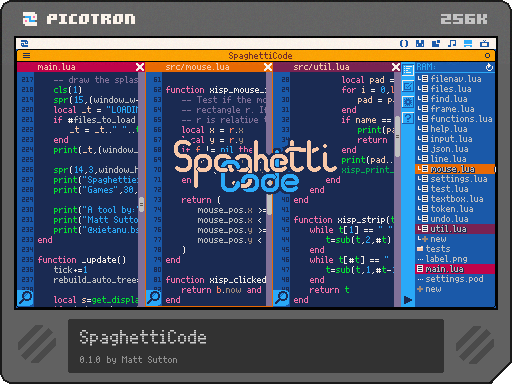Open the code editor workspace parentheses icon

coord(404,43)
